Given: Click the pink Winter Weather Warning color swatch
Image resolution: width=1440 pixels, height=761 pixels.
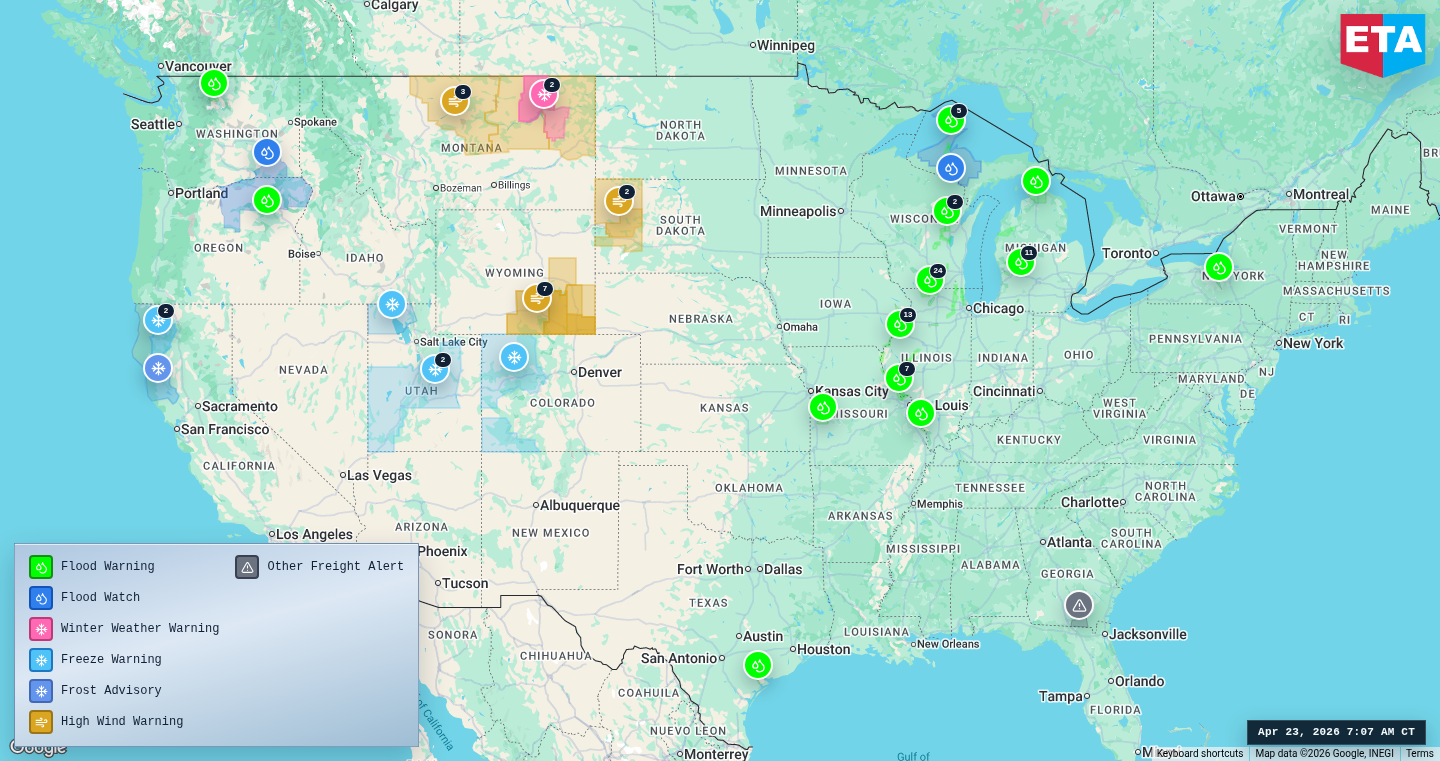Looking at the screenshot, I should [41, 628].
